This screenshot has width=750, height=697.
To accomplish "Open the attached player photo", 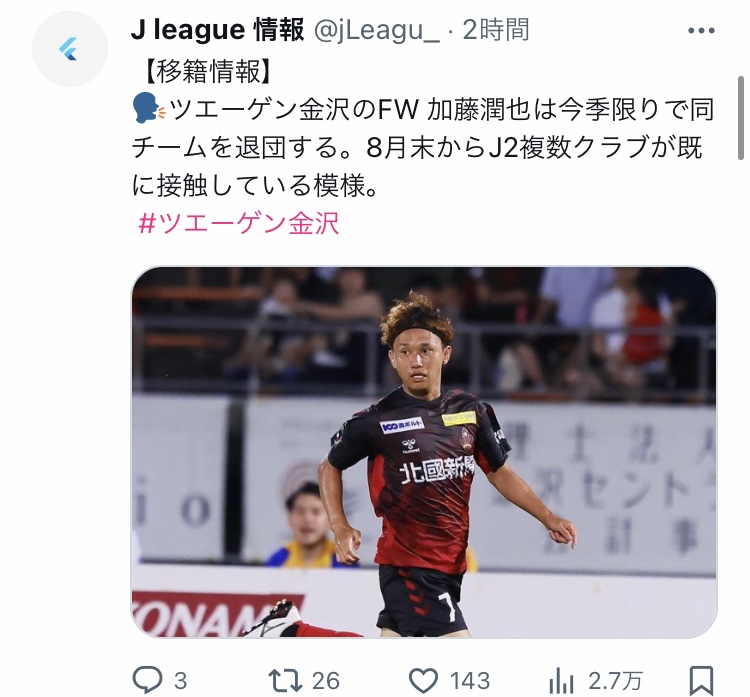I will pos(424,452).
